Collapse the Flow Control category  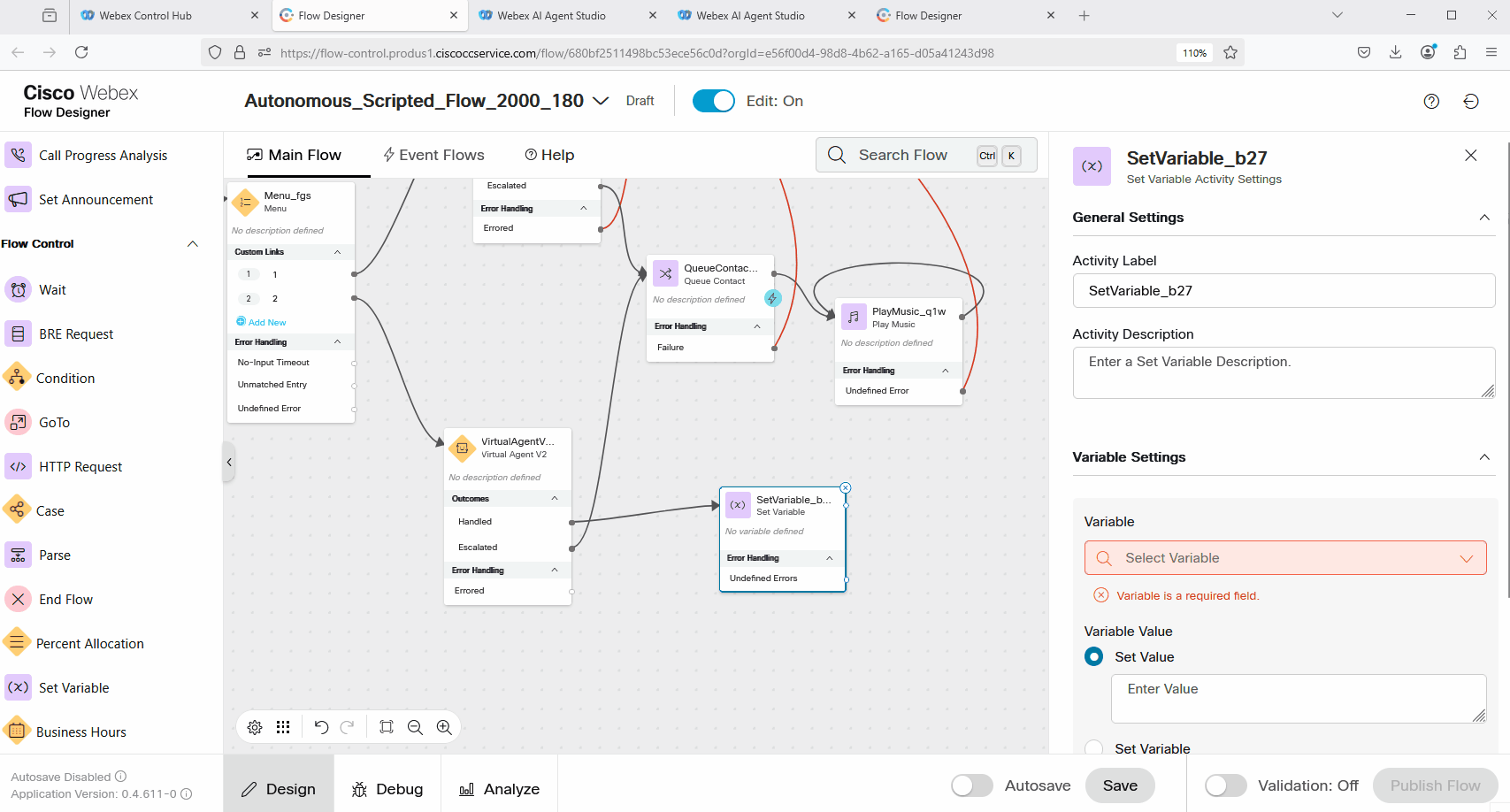pyautogui.click(x=193, y=244)
